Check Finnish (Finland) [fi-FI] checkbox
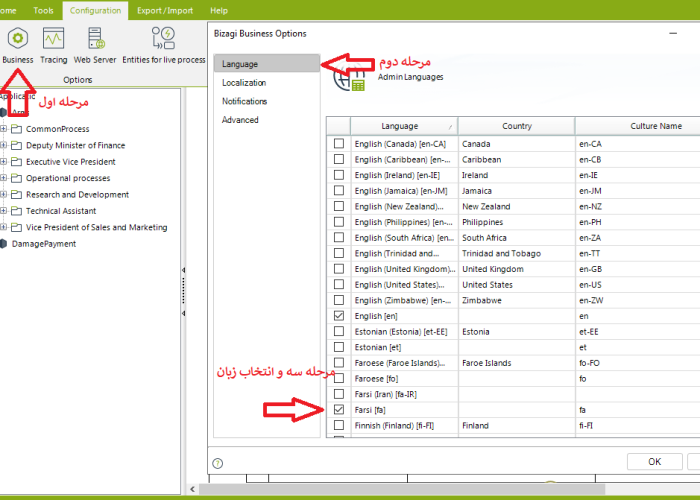Image resolution: width=700 pixels, height=500 pixels. tap(339, 425)
